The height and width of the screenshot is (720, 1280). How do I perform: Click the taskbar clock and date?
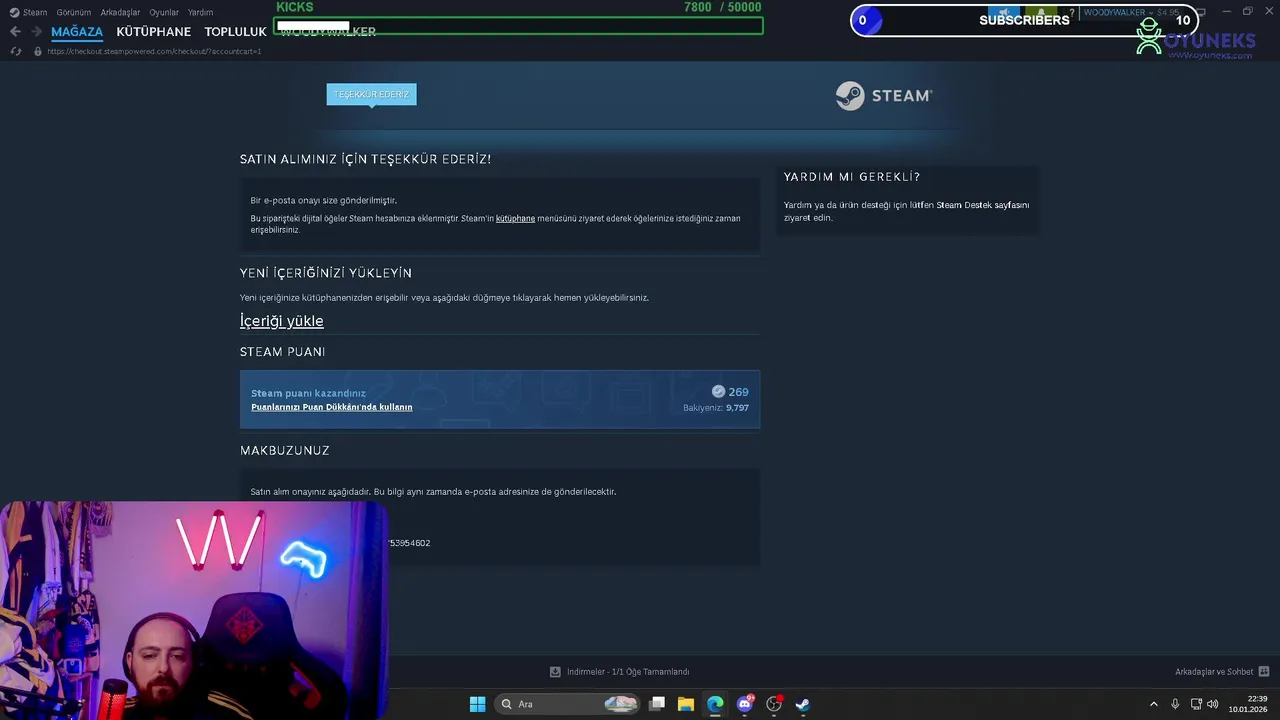pos(1250,704)
